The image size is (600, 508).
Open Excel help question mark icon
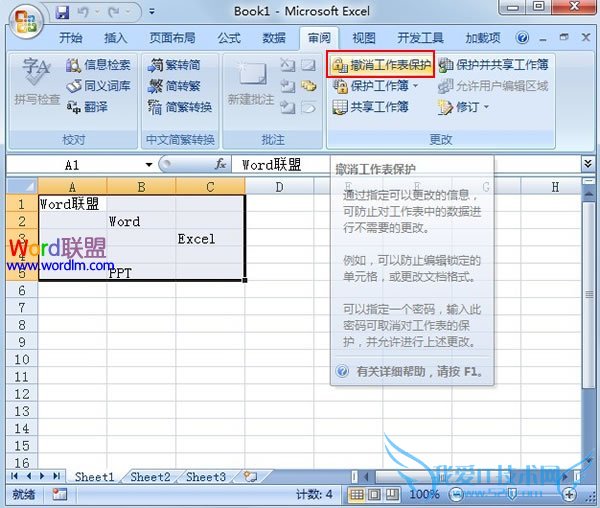[x=522, y=38]
